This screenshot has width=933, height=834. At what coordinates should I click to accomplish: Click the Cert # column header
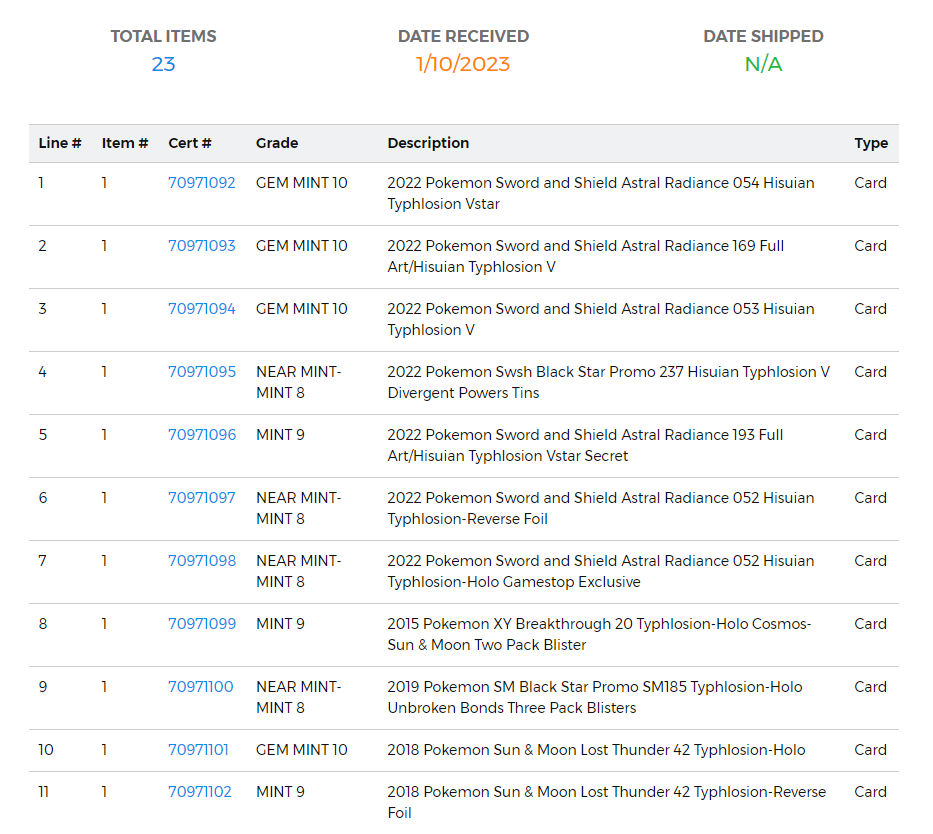click(x=190, y=143)
